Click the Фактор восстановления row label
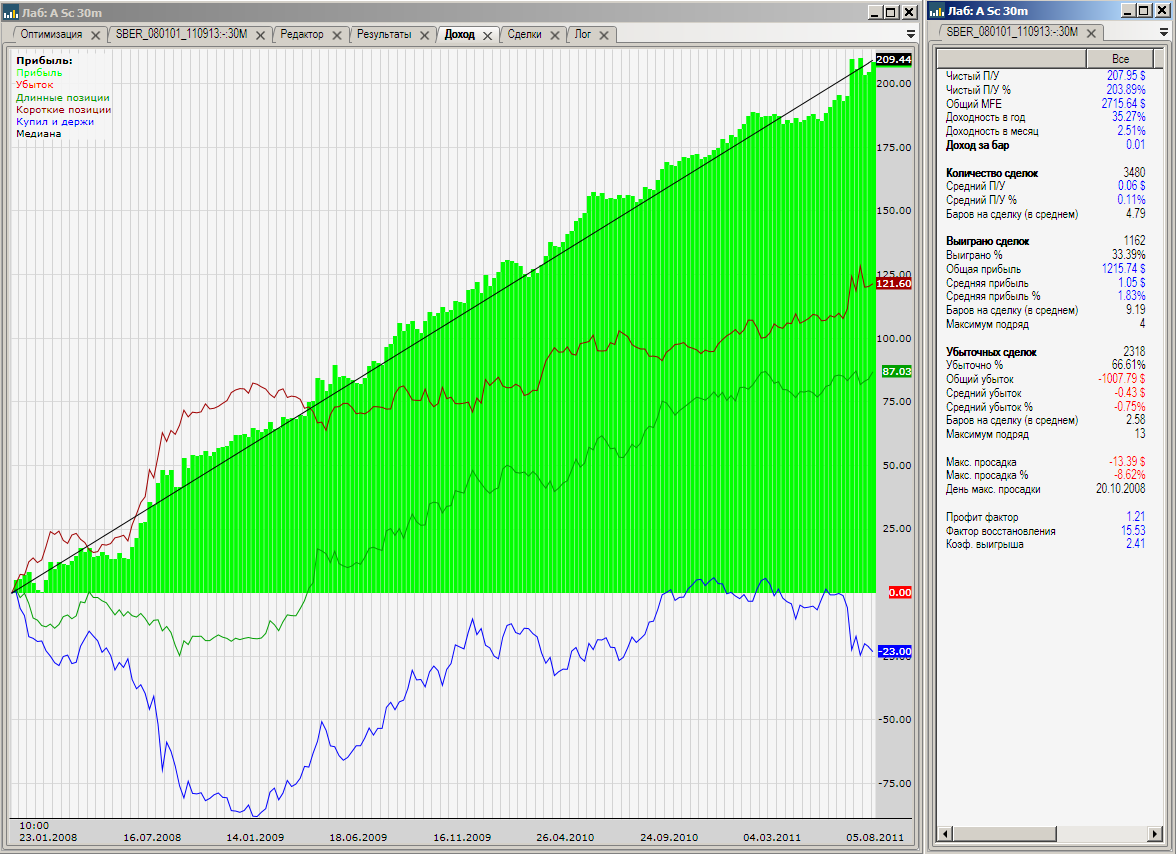Image resolution: width=1176 pixels, height=854 pixels. click(x=1000, y=531)
